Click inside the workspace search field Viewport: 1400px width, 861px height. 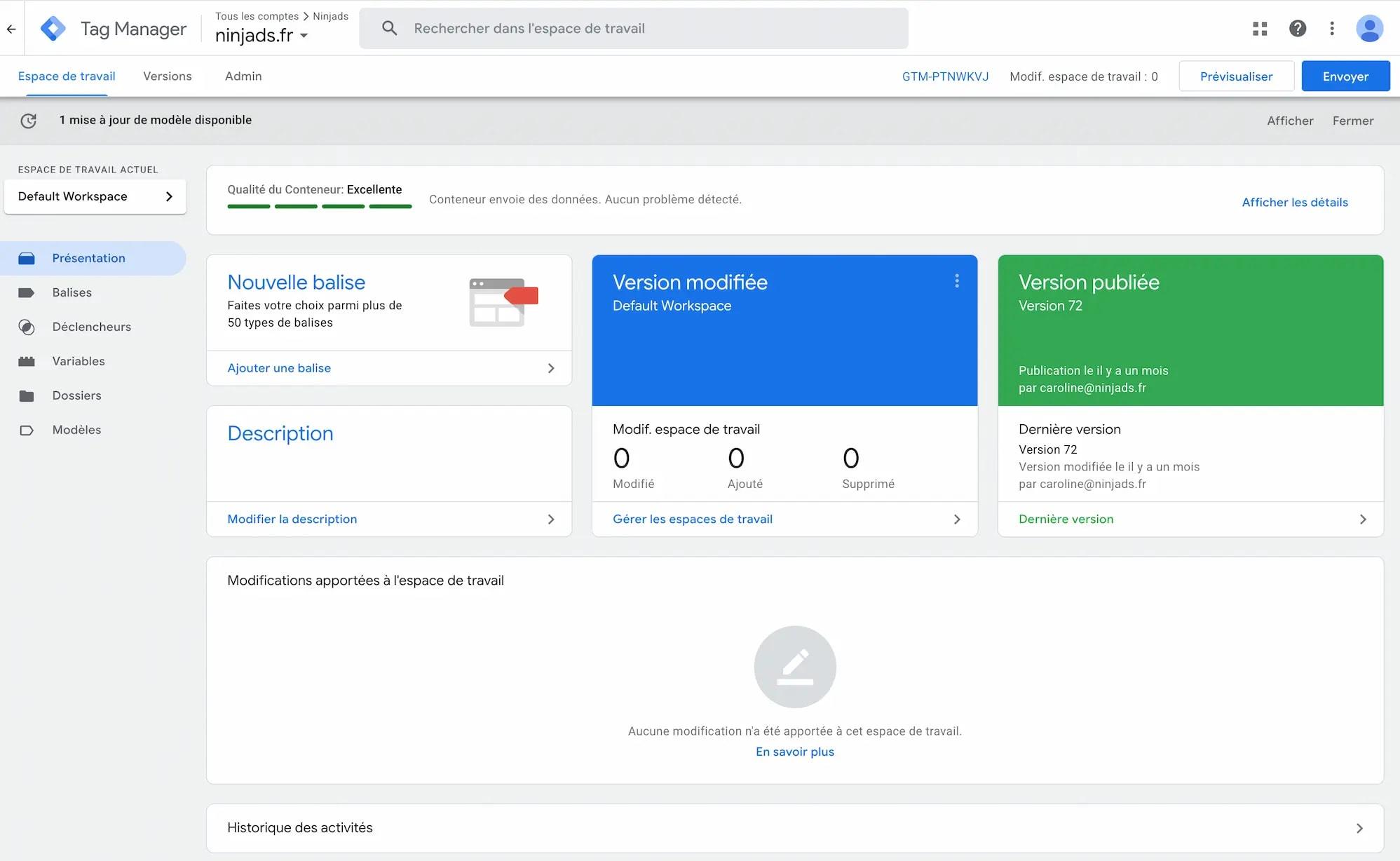click(631, 28)
